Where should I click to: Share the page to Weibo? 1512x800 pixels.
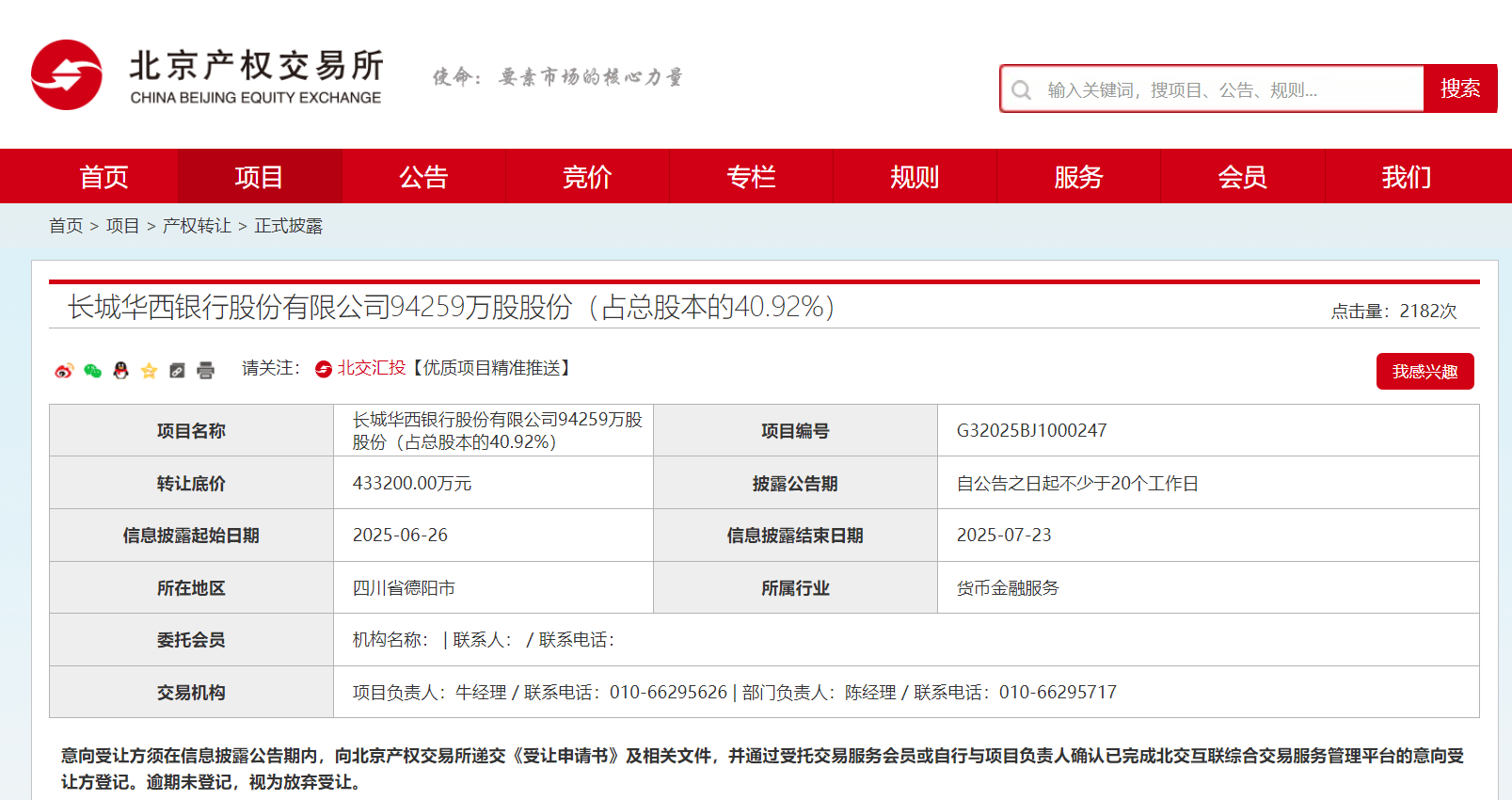point(64,371)
